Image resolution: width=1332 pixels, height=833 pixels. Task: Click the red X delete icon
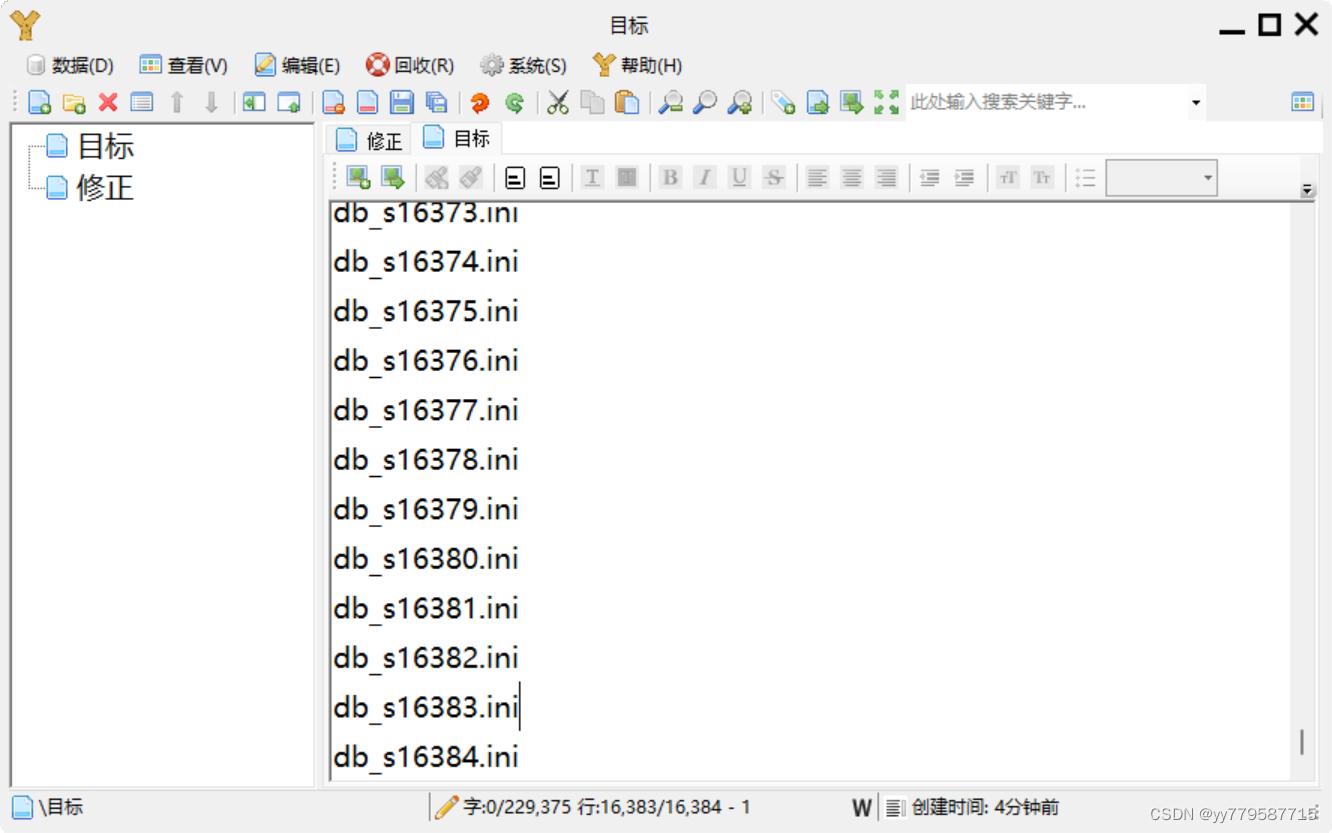tap(108, 102)
